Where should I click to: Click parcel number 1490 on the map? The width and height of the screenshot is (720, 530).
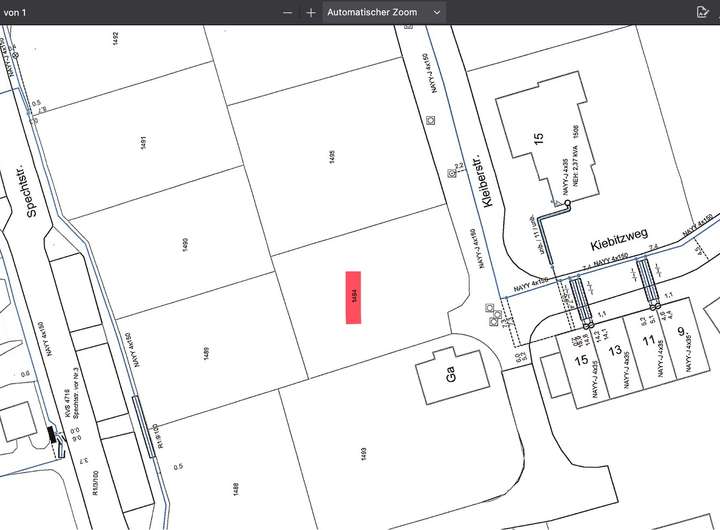coord(185,245)
